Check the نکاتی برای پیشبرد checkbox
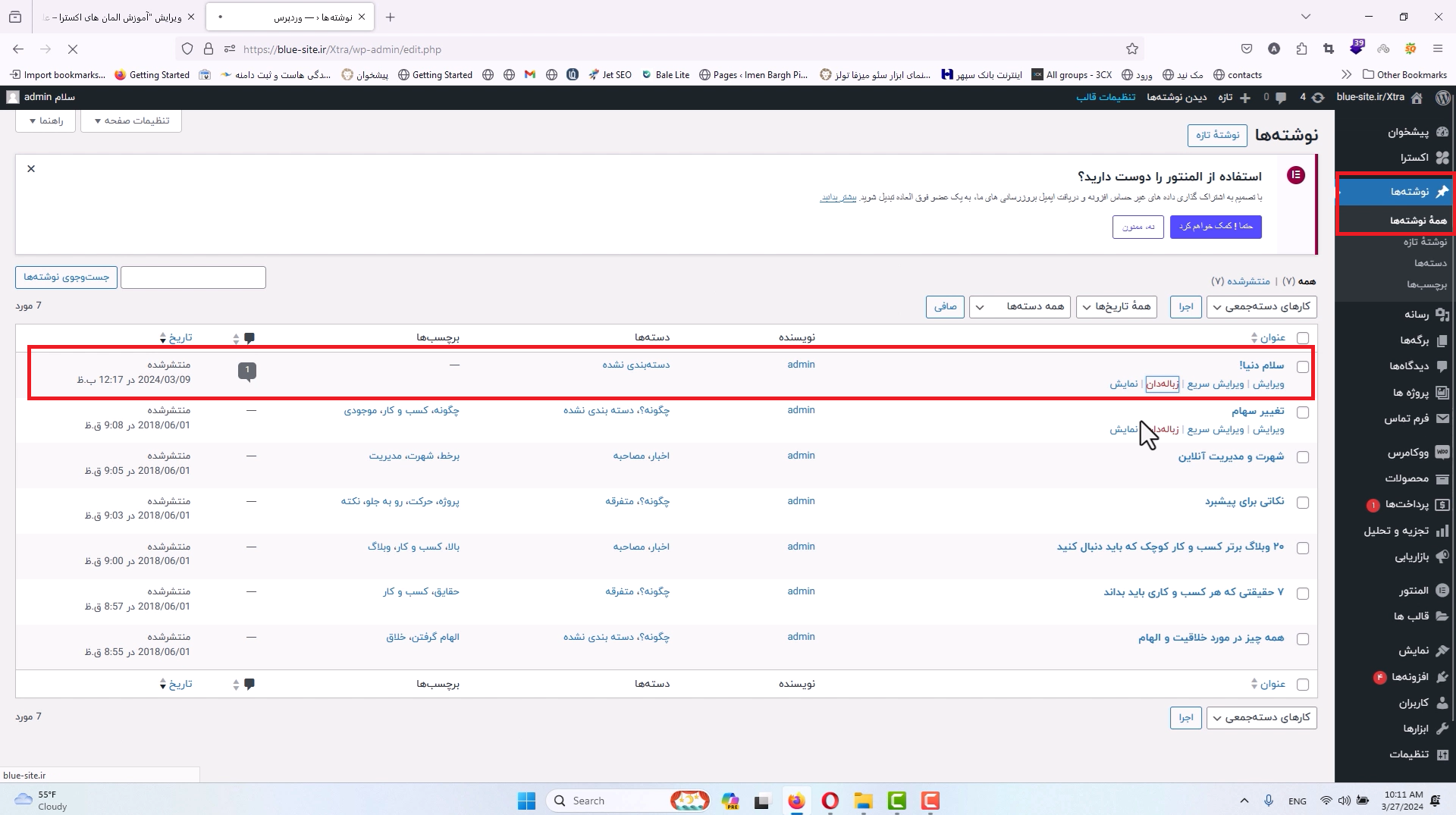 pos(1303,503)
